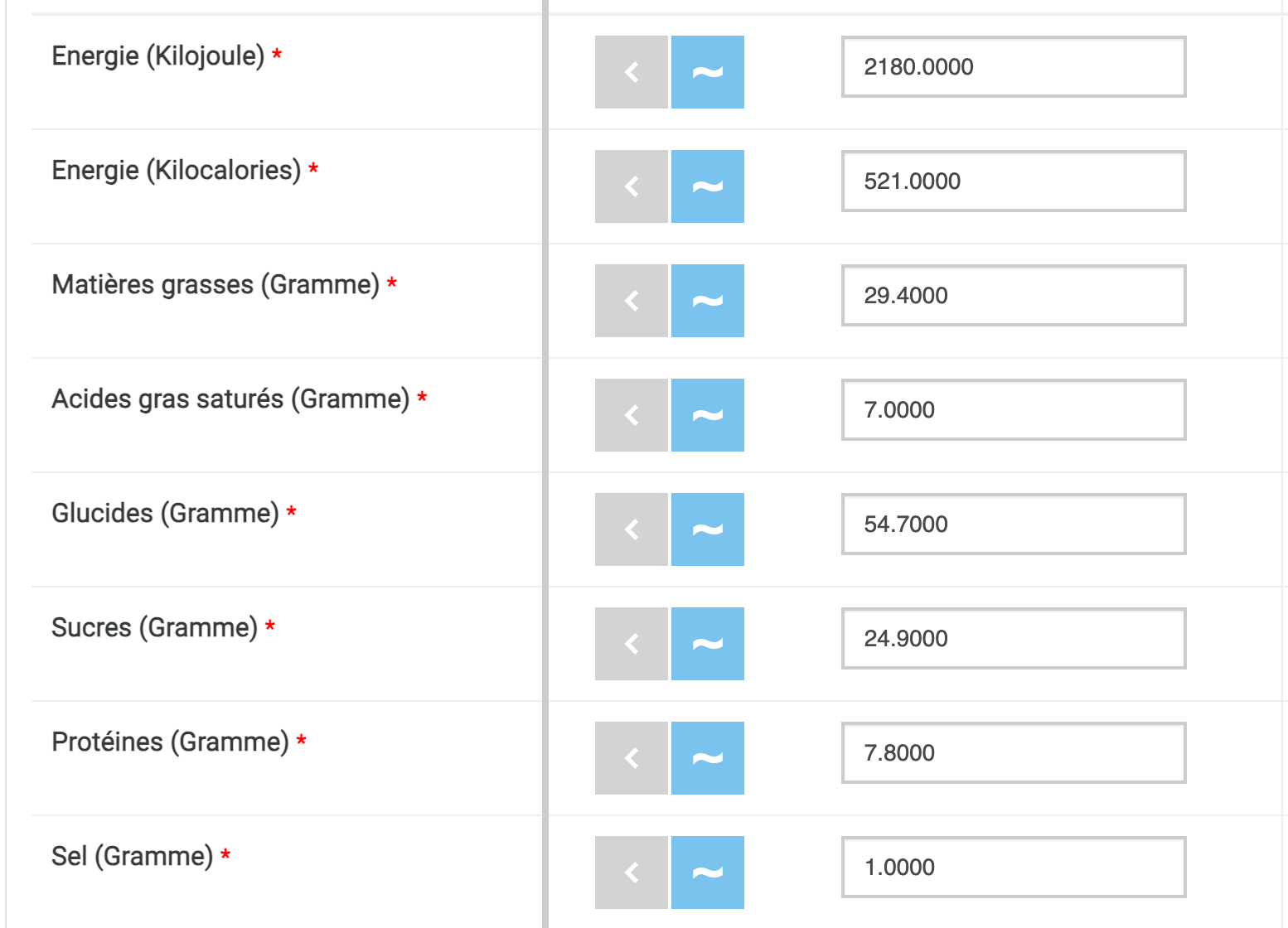Select approximate icon for Energie (Kilojoule)
The image size is (1288, 928).
pyautogui.click(x=708, y=72)
